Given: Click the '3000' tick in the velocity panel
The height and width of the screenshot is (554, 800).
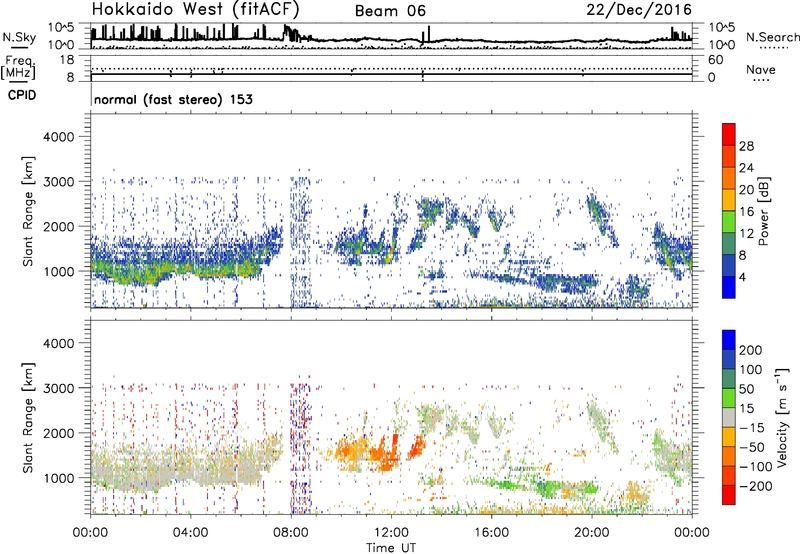Looking at the screenshot, I should [x=59, y=388].
